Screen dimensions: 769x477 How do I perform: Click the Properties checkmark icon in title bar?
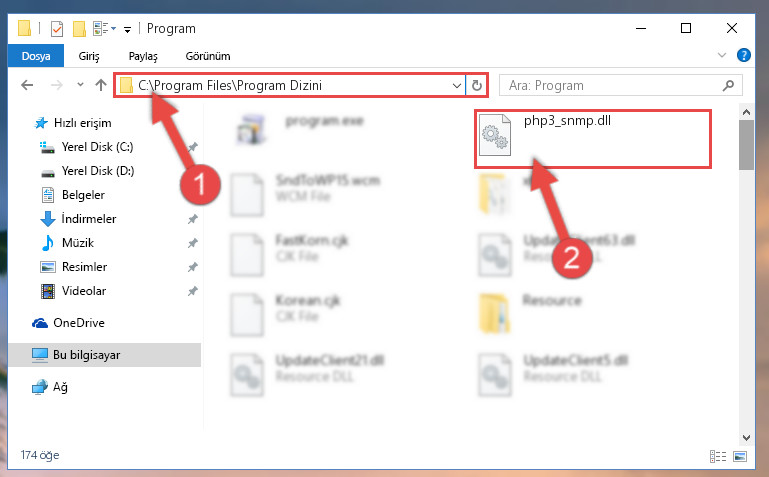[x=57, y=29]
